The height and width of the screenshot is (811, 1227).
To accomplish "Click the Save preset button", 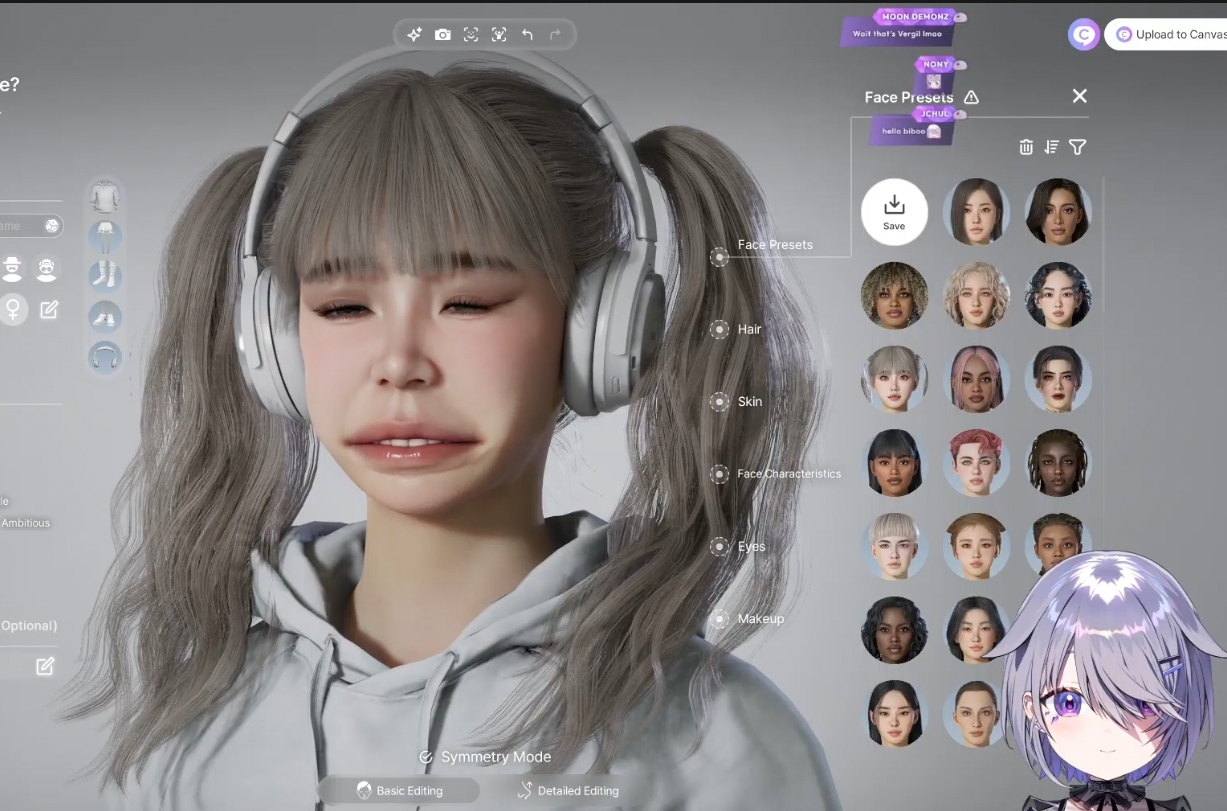I will (x=894, y=211).
